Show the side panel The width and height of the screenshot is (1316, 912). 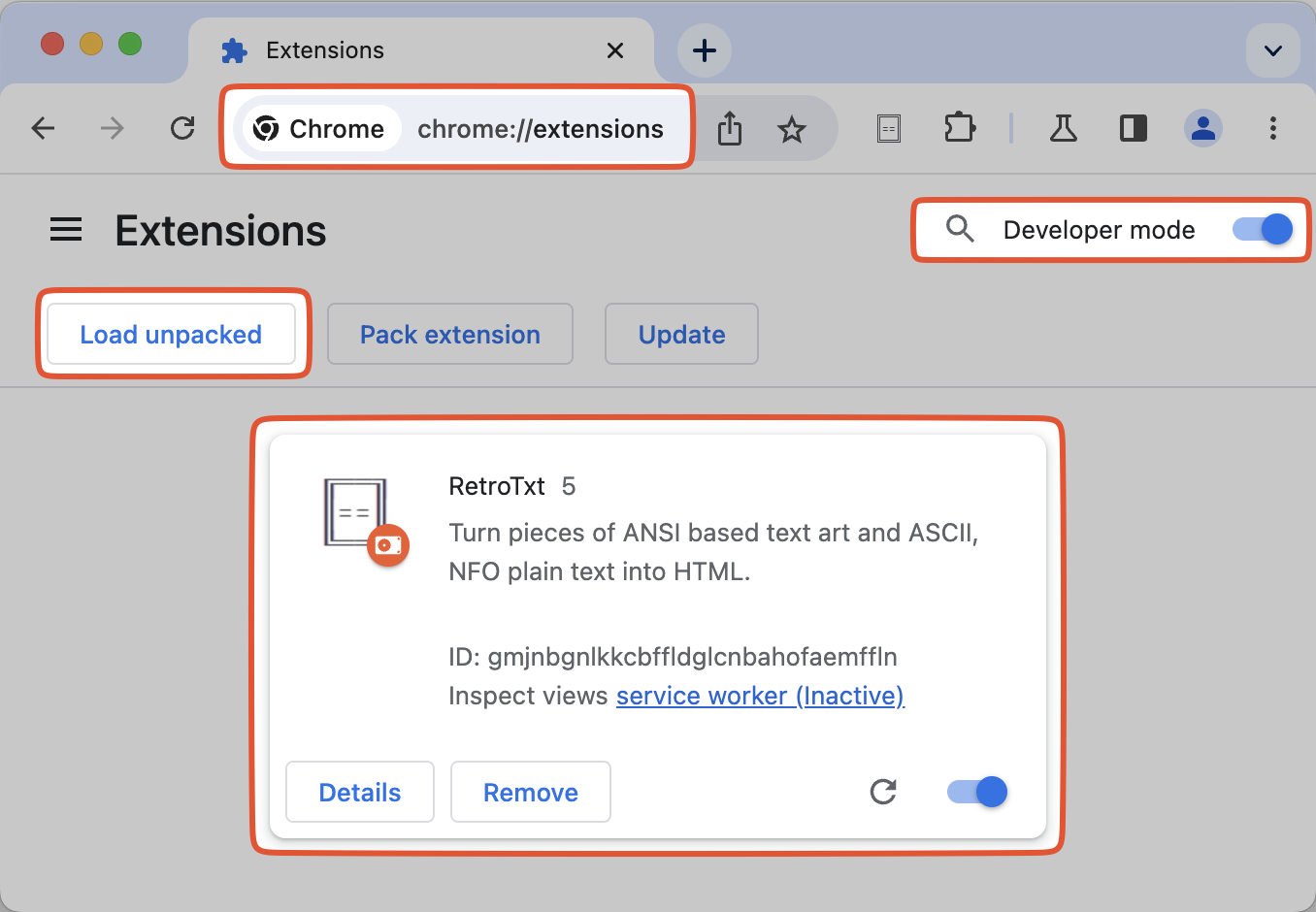pyautogui.click(x=1134, y=128)
